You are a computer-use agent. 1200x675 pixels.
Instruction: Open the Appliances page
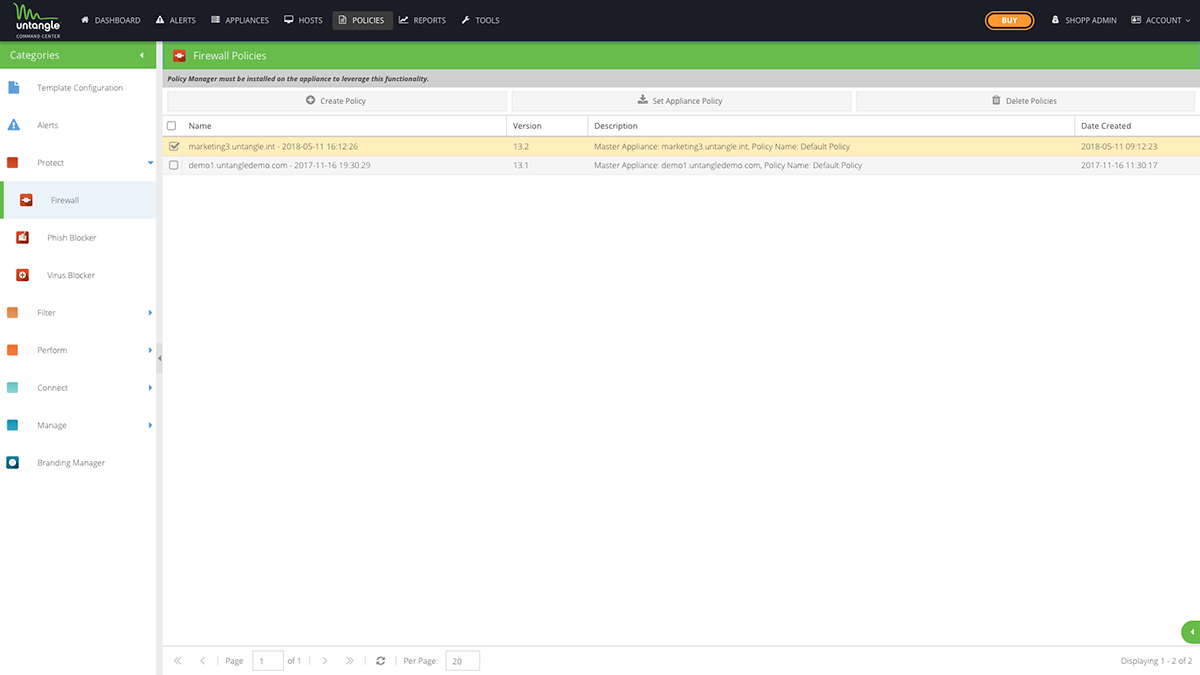point(240,20)
